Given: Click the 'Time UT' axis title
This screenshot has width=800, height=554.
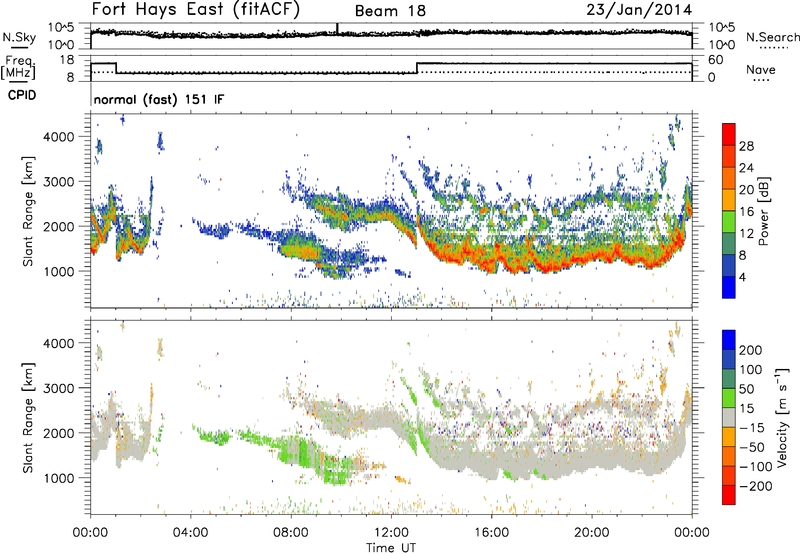Looking at the screenshot, I should click(x=391, y=548).
